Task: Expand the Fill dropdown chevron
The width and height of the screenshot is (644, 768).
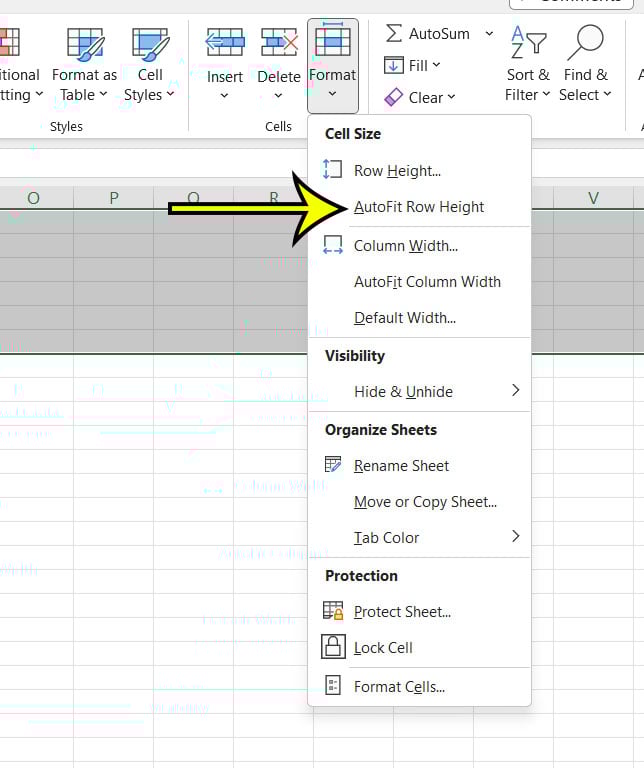Action: 436,65
